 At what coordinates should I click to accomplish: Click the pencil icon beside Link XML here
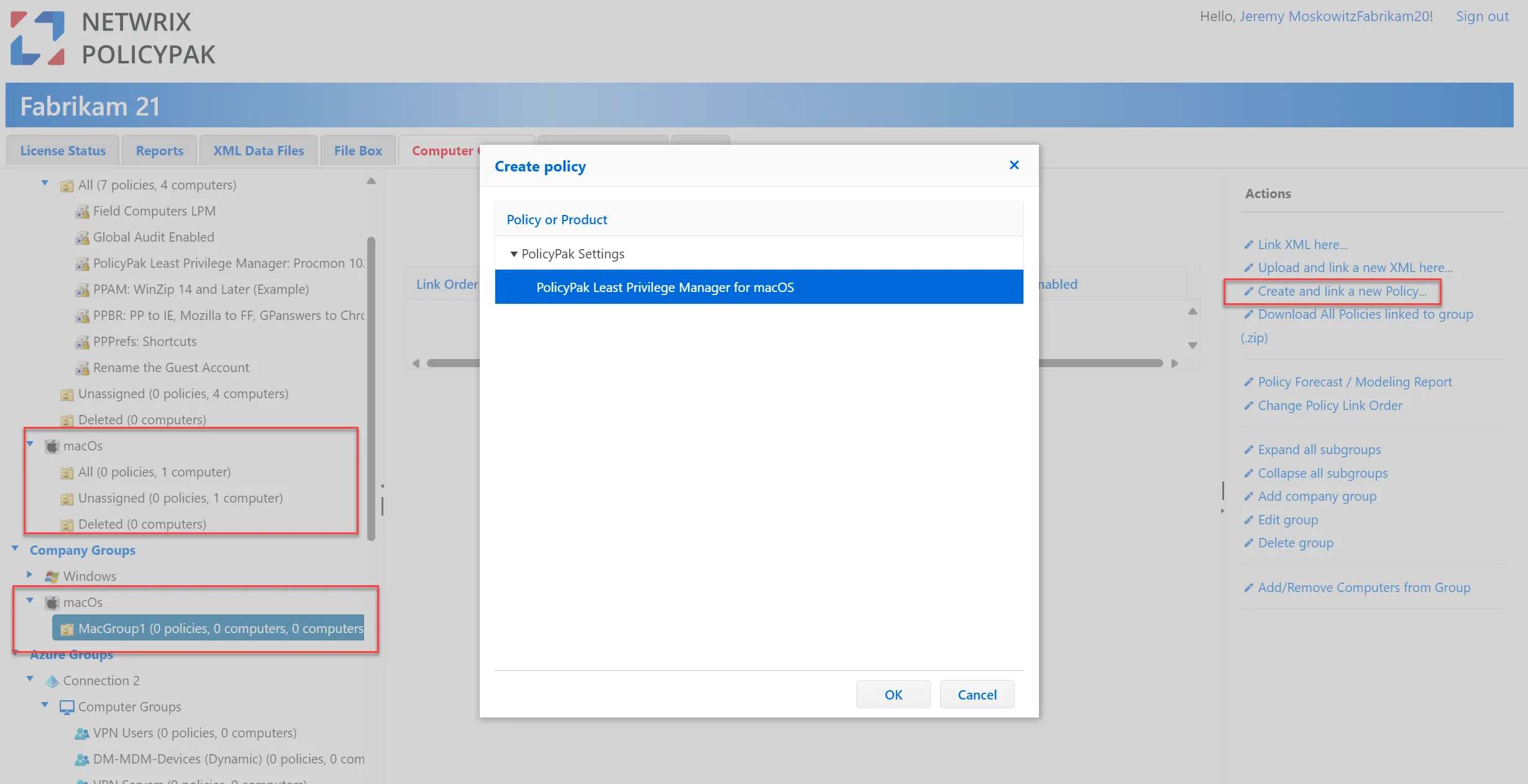(x=1250, y=244)
